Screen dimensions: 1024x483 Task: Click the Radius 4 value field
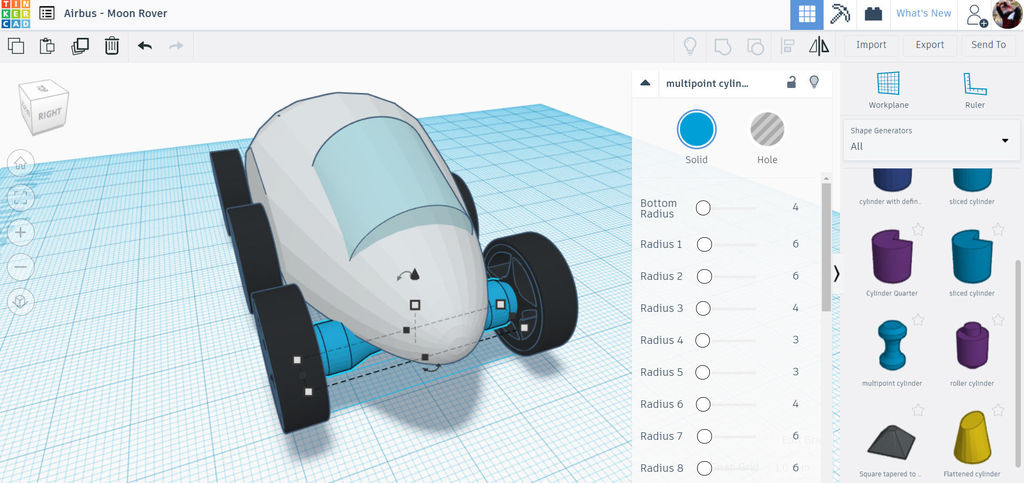795,340
